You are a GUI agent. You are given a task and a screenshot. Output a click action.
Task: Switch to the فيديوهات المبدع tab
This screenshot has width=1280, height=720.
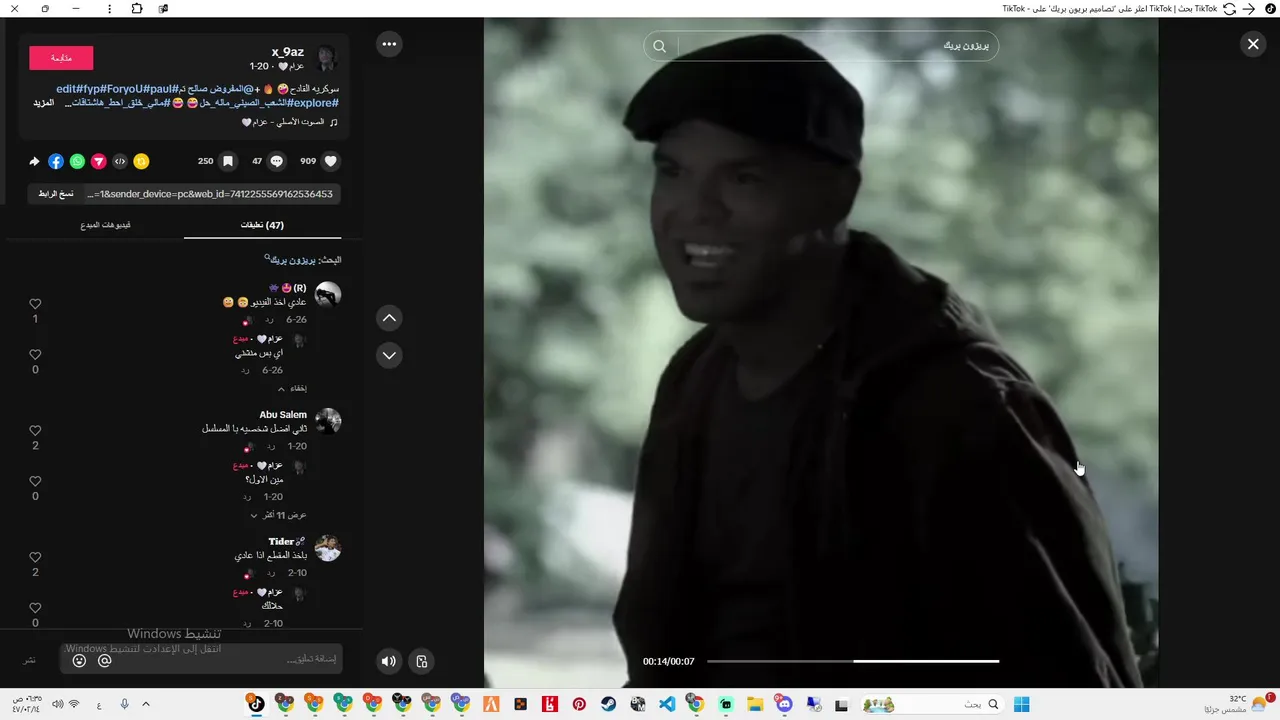coord(106,225)
